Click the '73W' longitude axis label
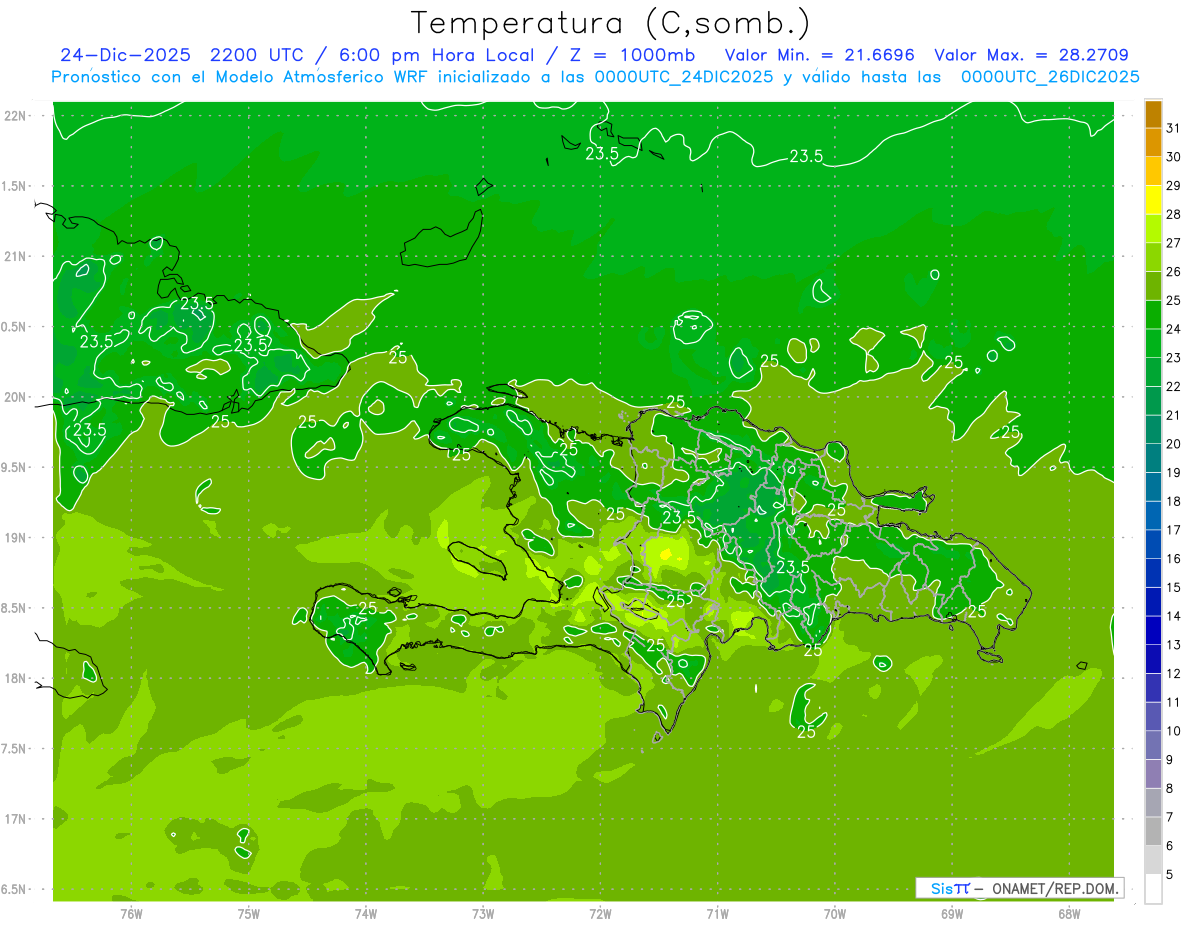 pyautogui.click(x=483, y=912)
